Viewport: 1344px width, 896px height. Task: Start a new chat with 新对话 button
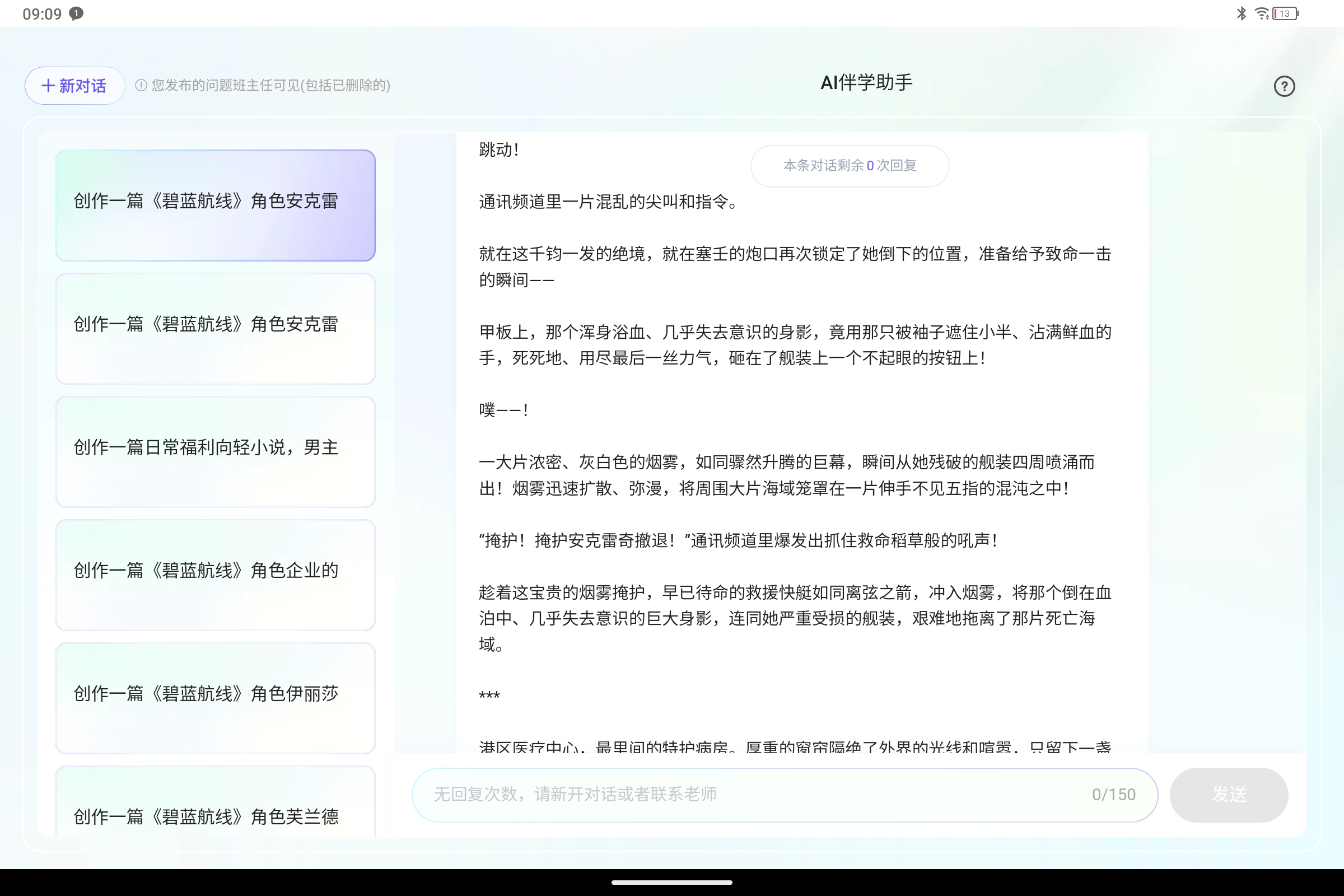click(x=75, y=86)
